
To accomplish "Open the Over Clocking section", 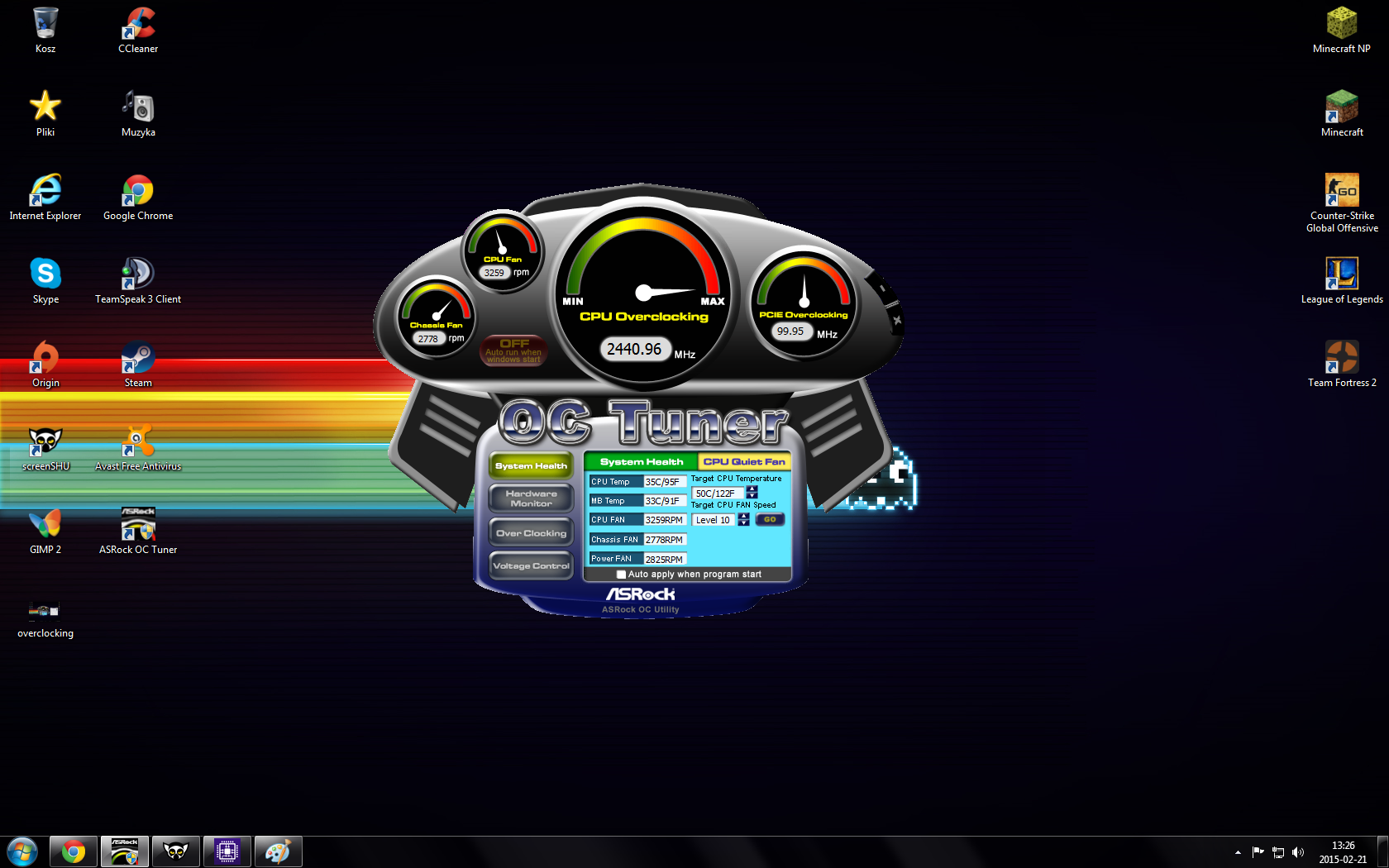I will pyautogui.click(x=531, y=533).
